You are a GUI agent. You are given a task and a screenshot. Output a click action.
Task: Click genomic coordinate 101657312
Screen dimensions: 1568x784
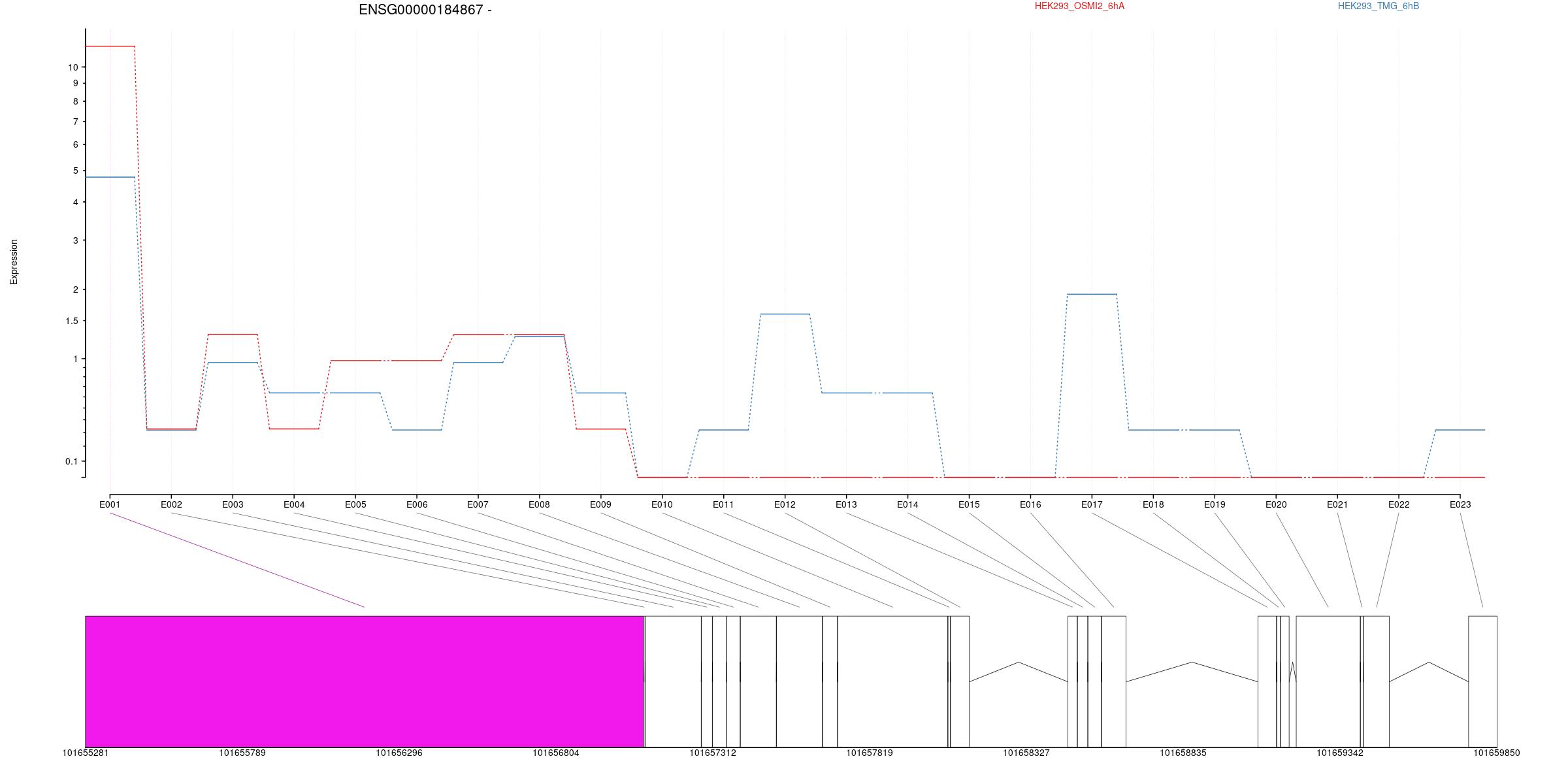[713, 753]
